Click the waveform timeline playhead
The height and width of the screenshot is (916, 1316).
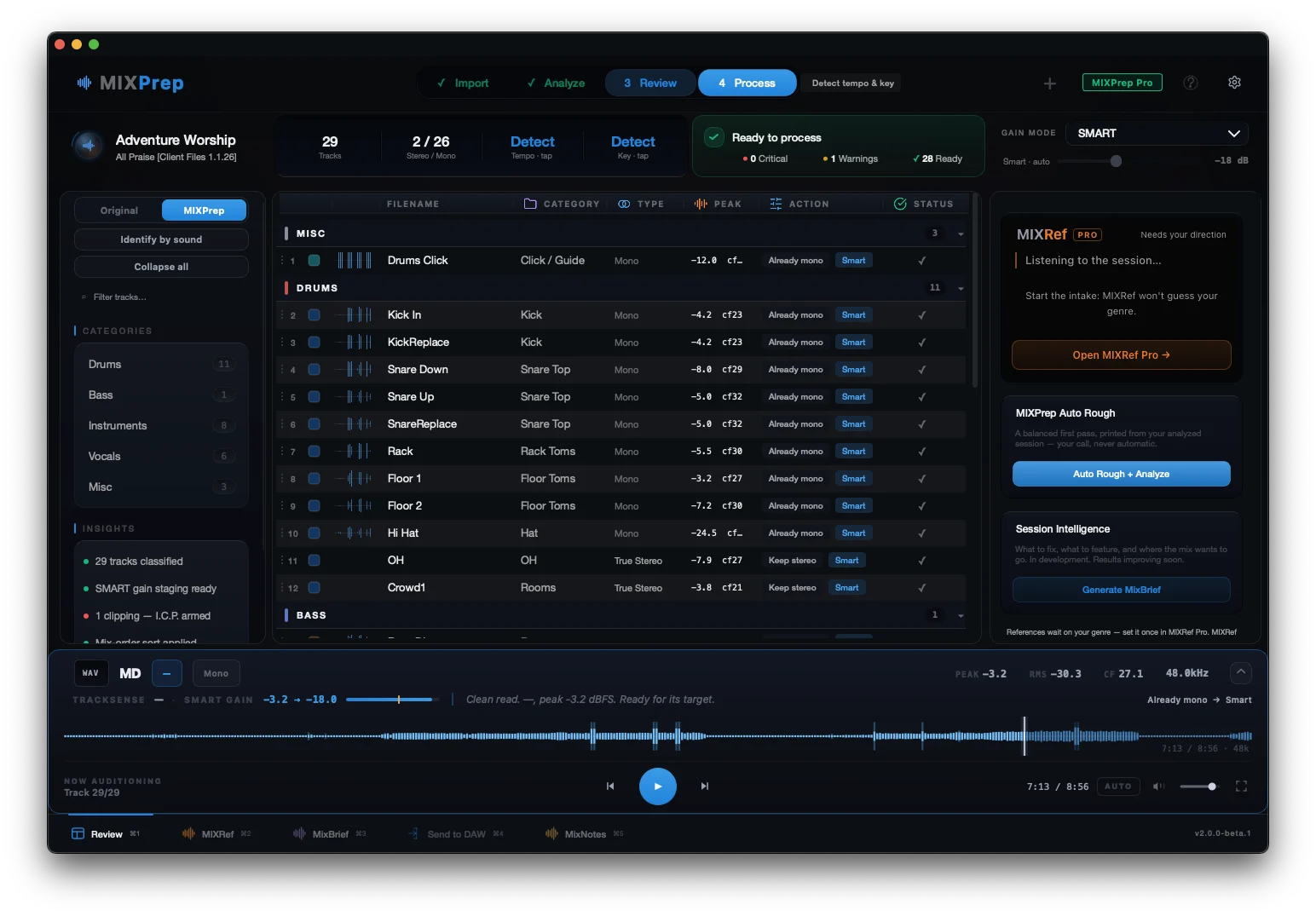pos(1025,736)
